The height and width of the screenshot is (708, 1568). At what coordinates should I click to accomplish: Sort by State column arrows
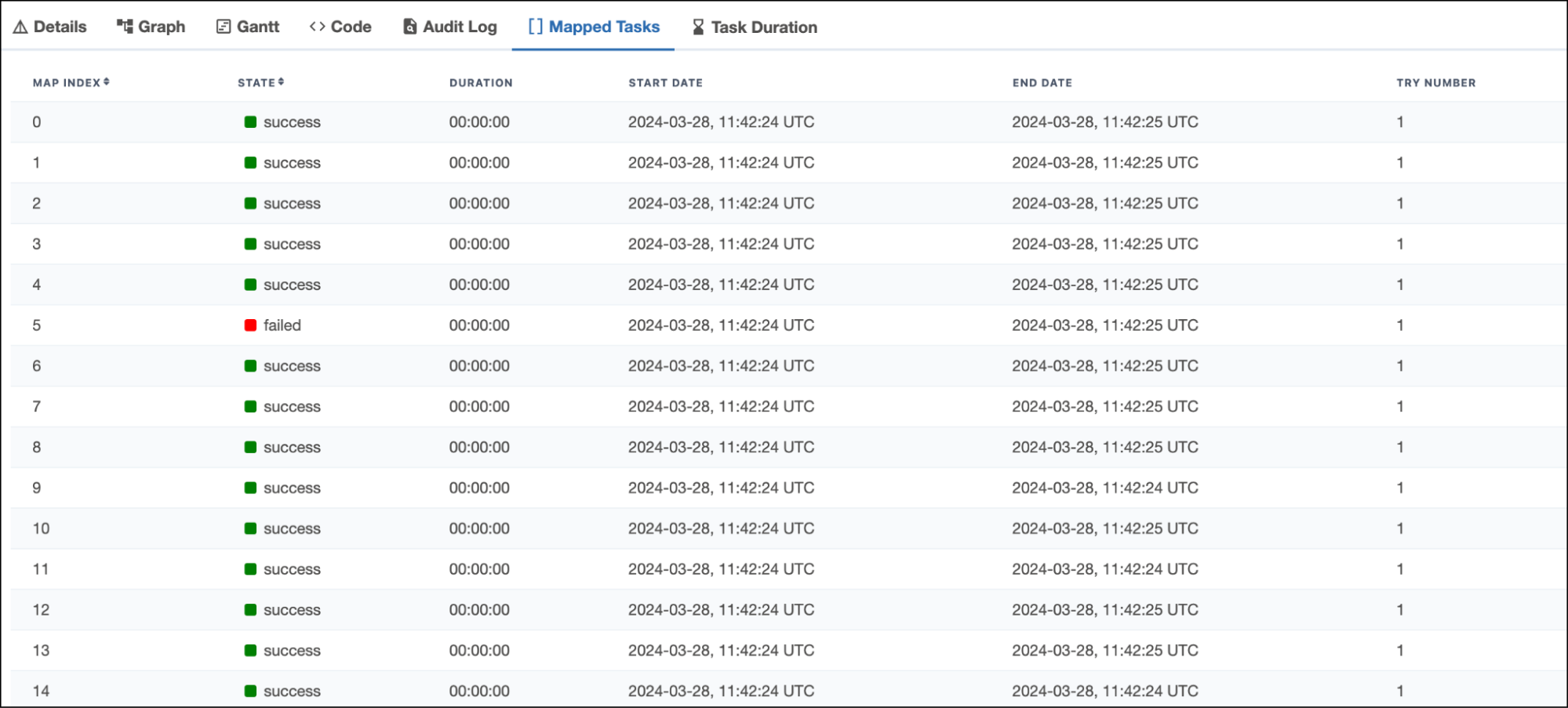[x=281, y=82]
